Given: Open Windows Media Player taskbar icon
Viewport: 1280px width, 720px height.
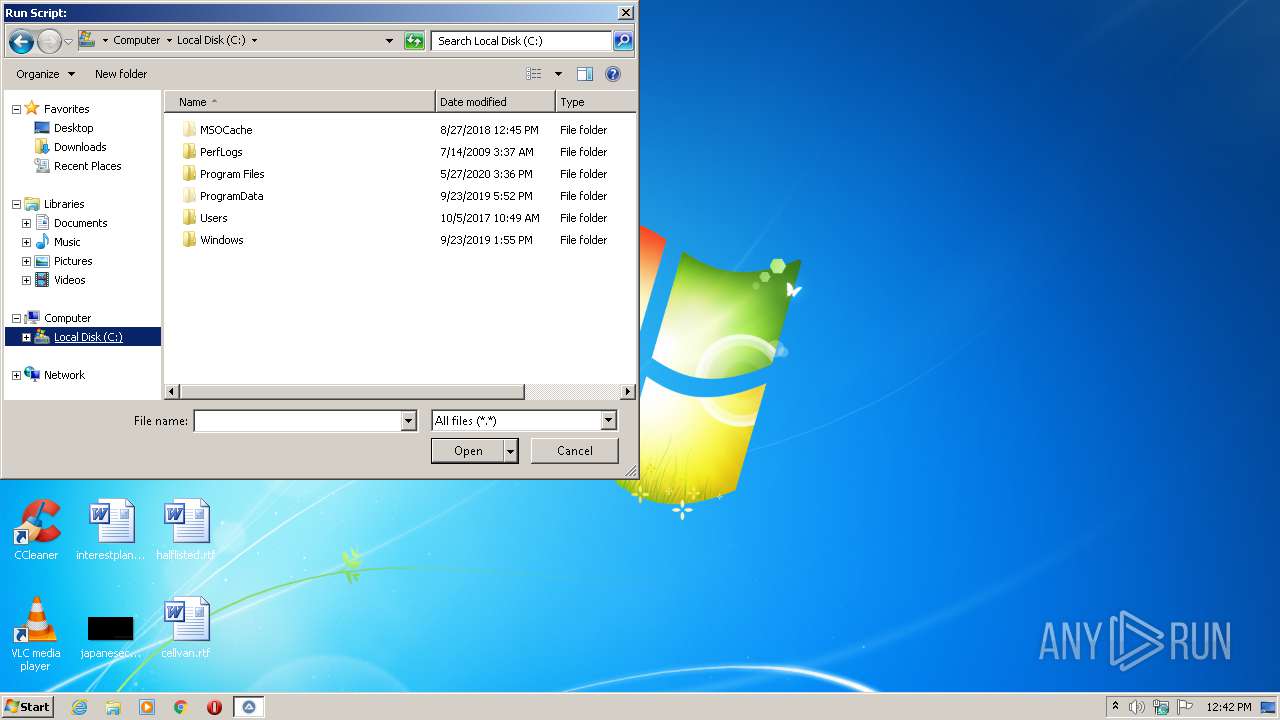Looking at the screenshot, I should (147, 707).
